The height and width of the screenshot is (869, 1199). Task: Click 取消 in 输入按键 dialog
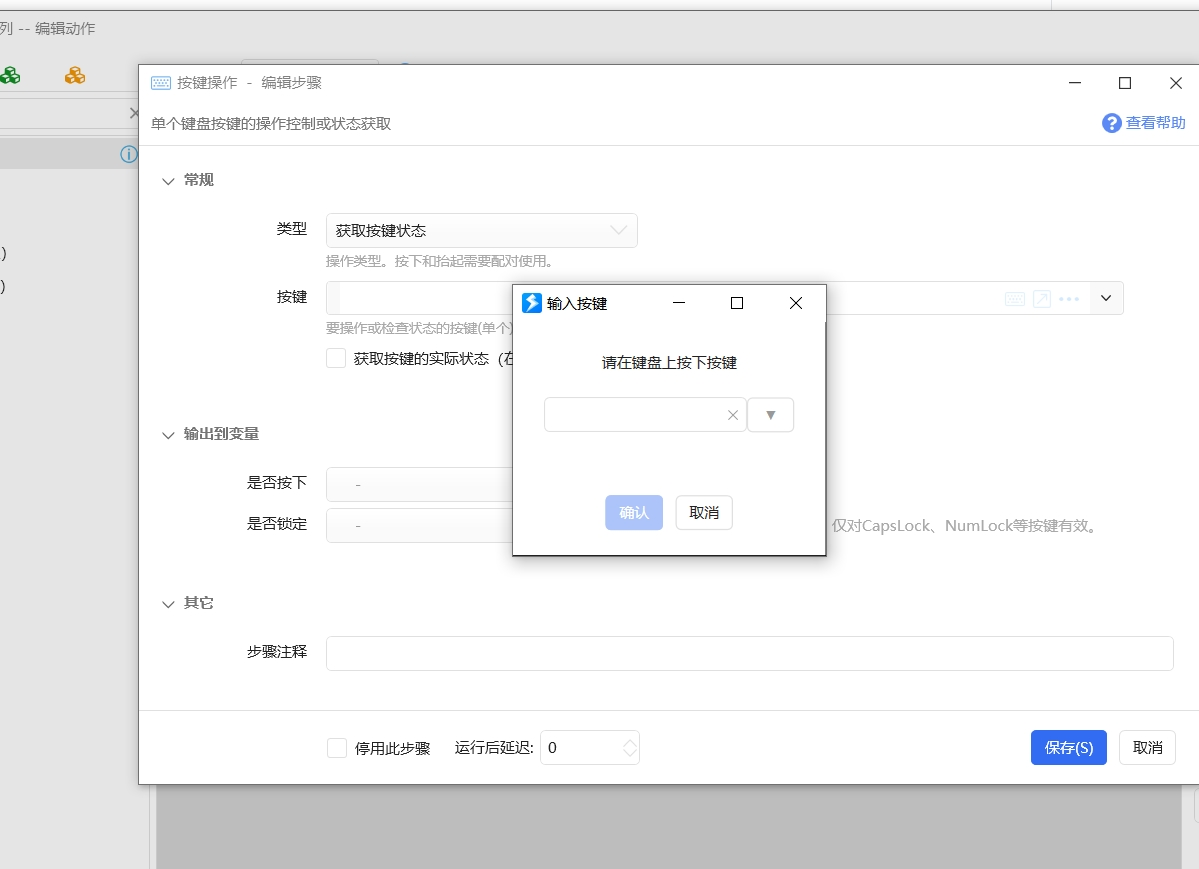tap(704, 513)
